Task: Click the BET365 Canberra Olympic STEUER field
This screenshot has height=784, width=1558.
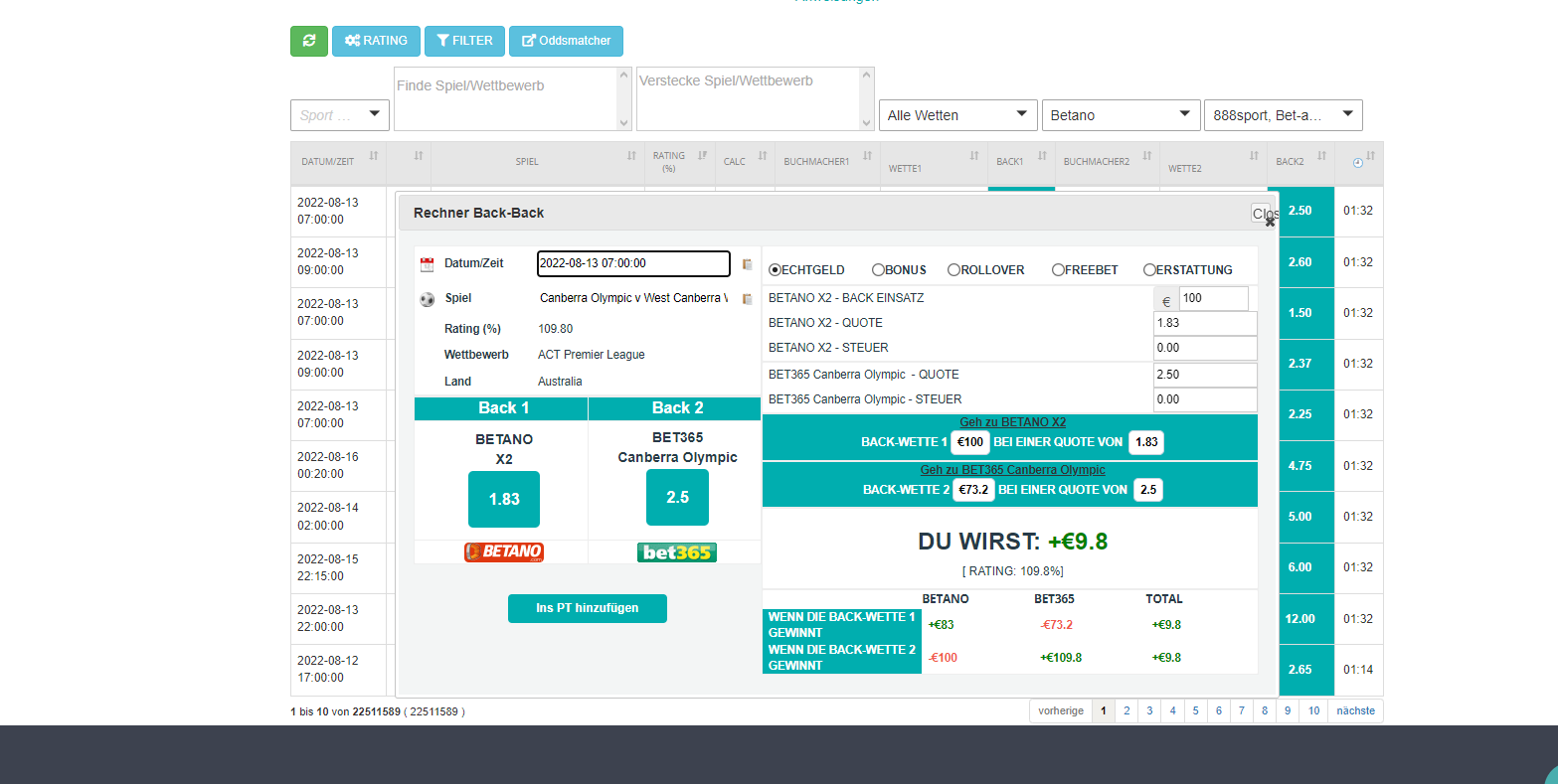Action: [1205, 399]
